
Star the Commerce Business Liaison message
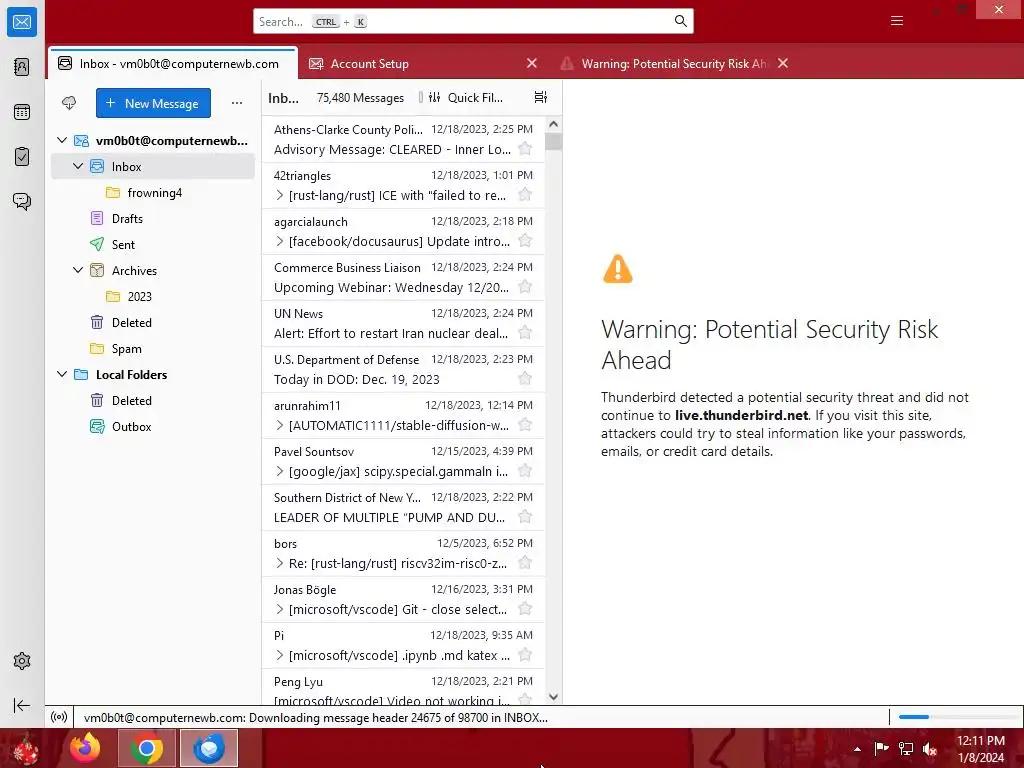tap(525, 287)
